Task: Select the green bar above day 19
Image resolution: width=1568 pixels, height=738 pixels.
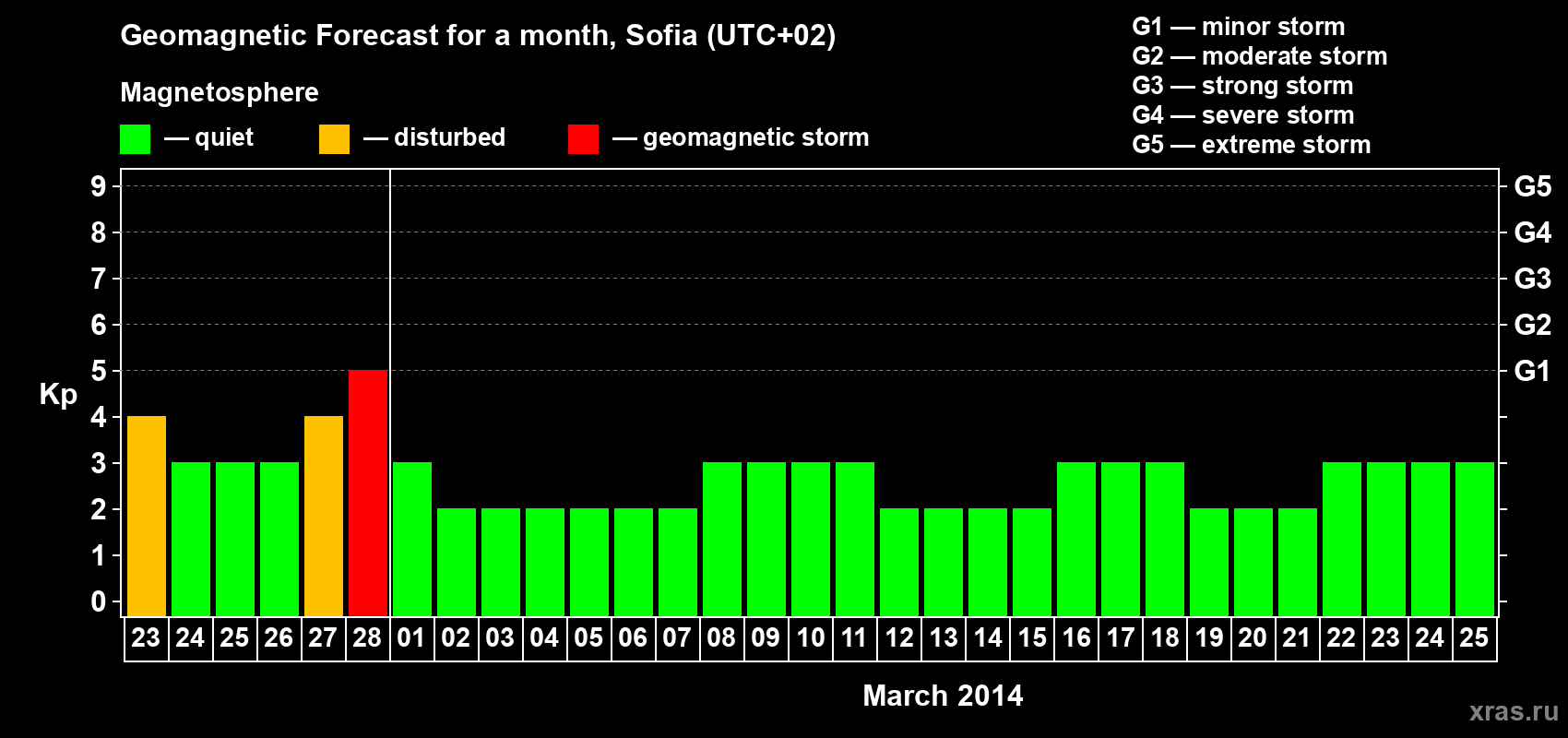Action: [1209, 562]
